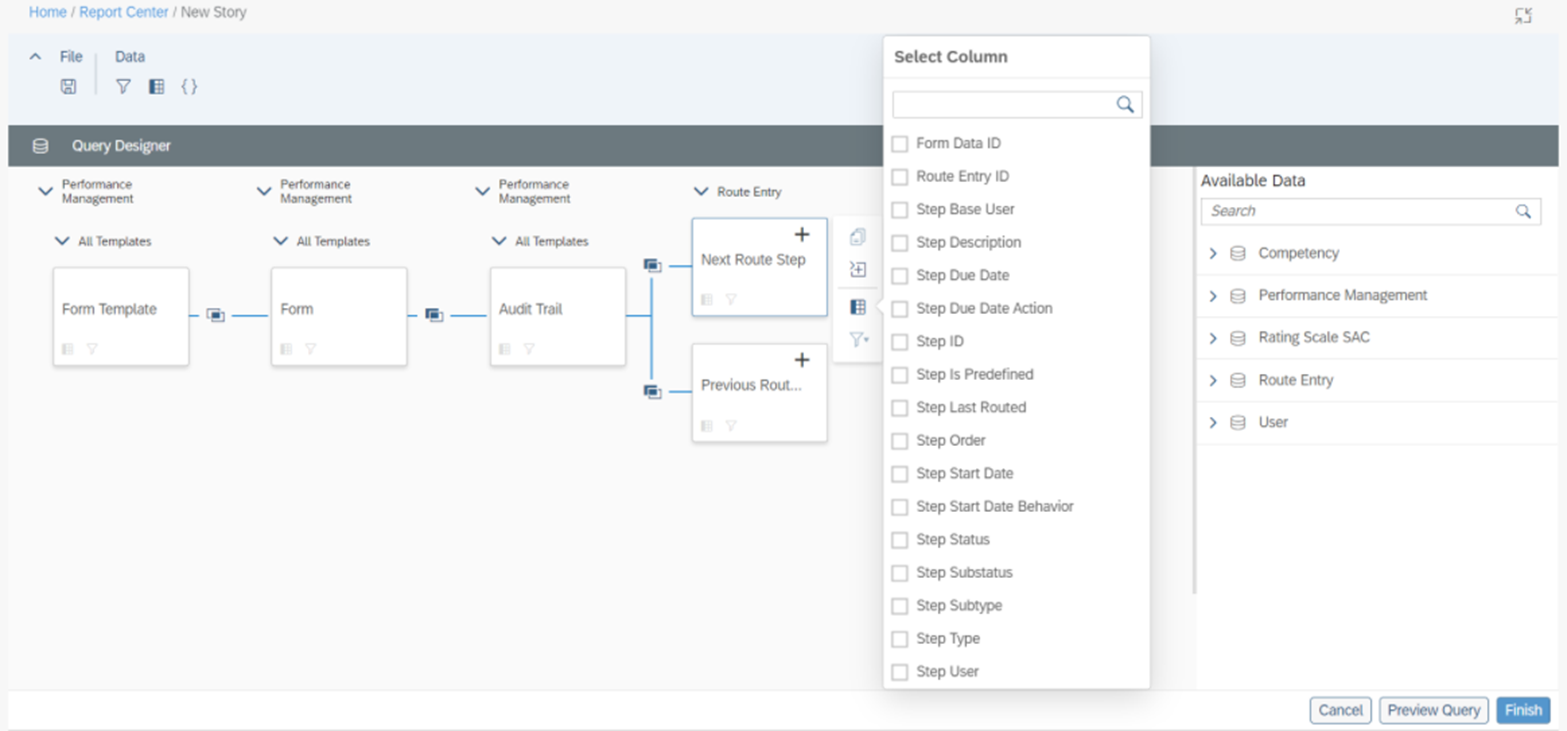Click the search magnifier in Select Column

(x=1125, y=104)
